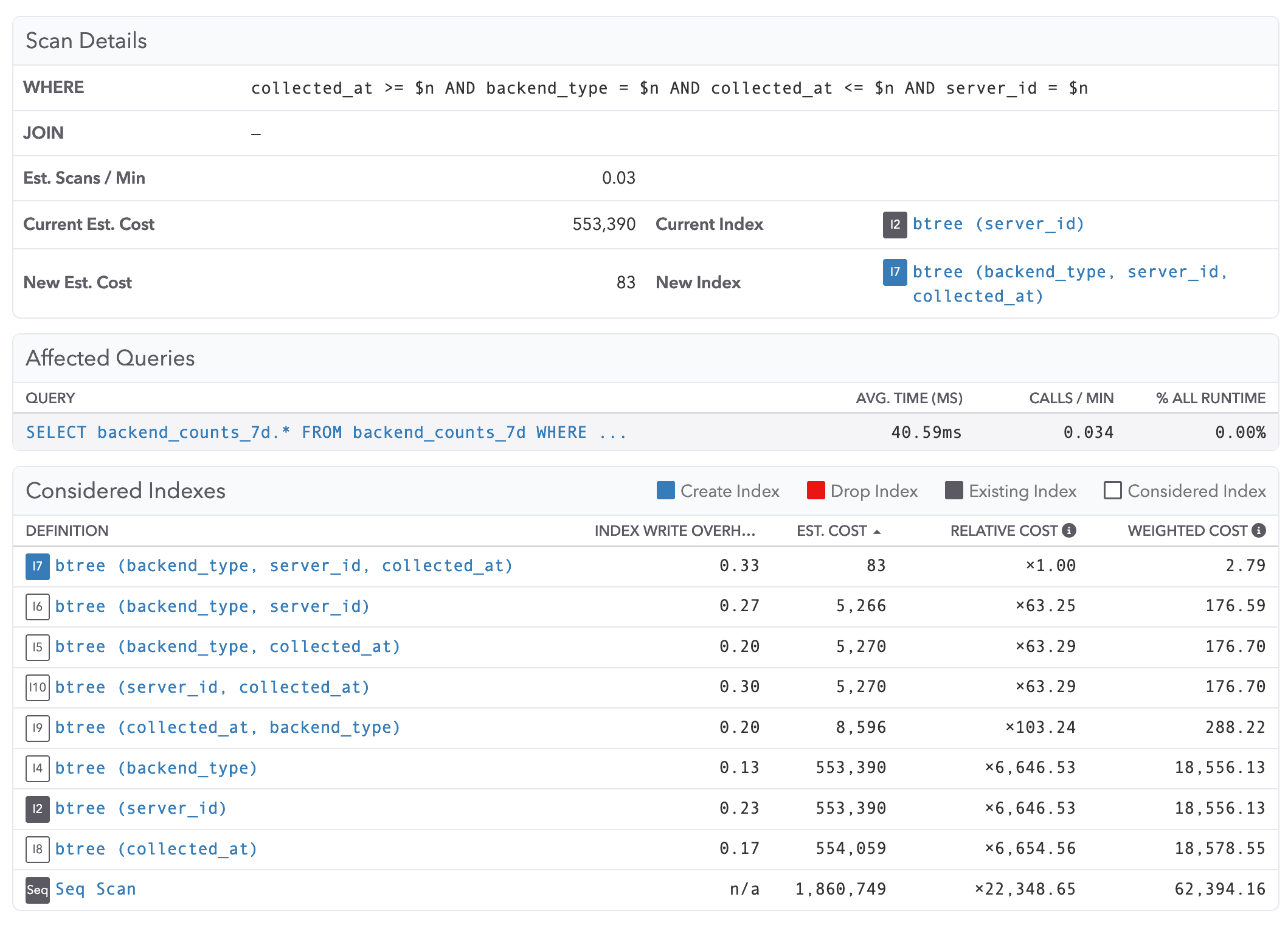
Task: Click weighted cost 62,394.16
Action: [x=1220, y=889]
